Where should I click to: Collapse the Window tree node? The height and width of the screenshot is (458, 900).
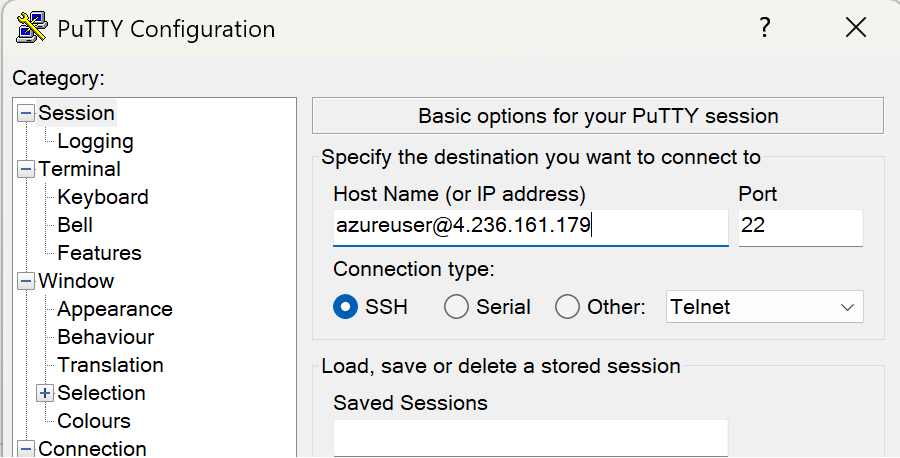(26, 282)
